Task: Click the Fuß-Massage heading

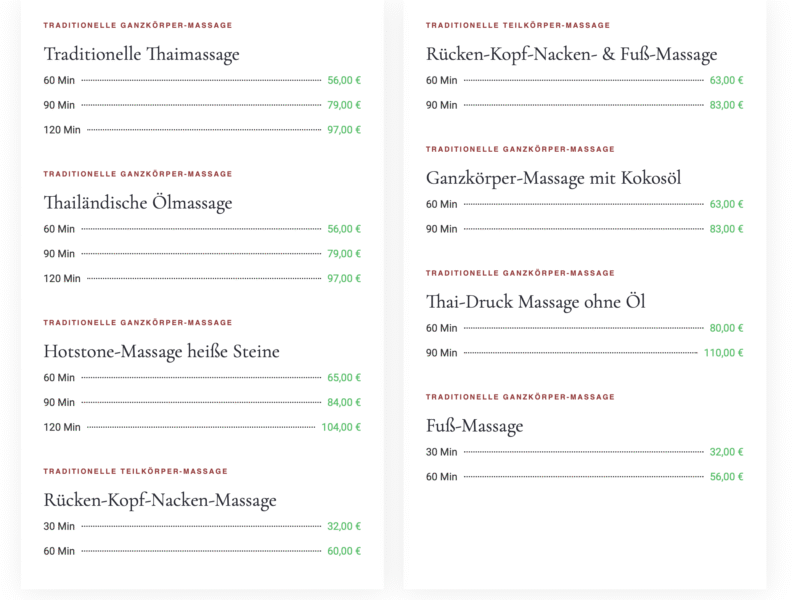Action: 474,426
